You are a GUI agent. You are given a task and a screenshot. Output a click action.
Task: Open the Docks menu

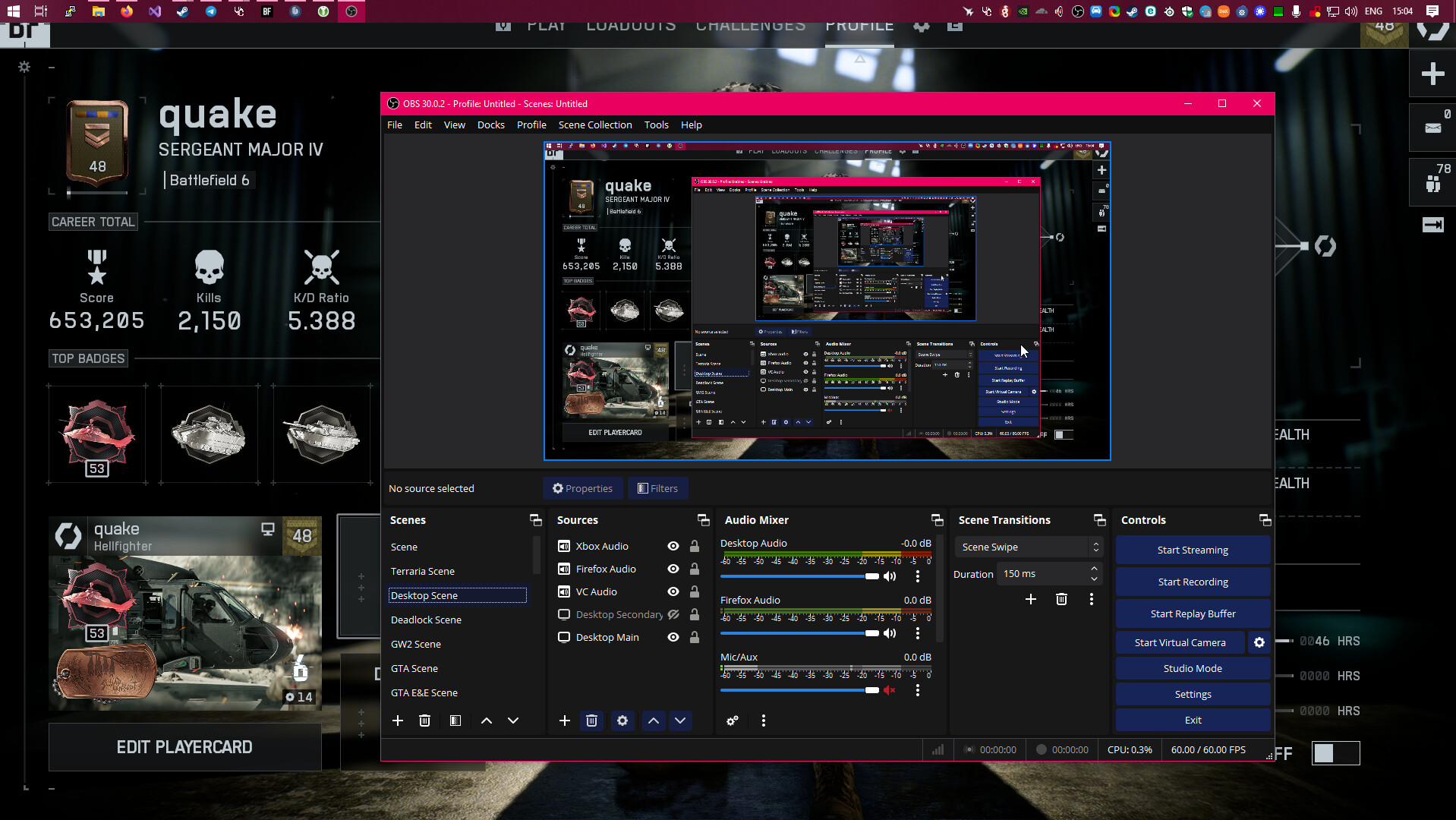click(490, 125)
